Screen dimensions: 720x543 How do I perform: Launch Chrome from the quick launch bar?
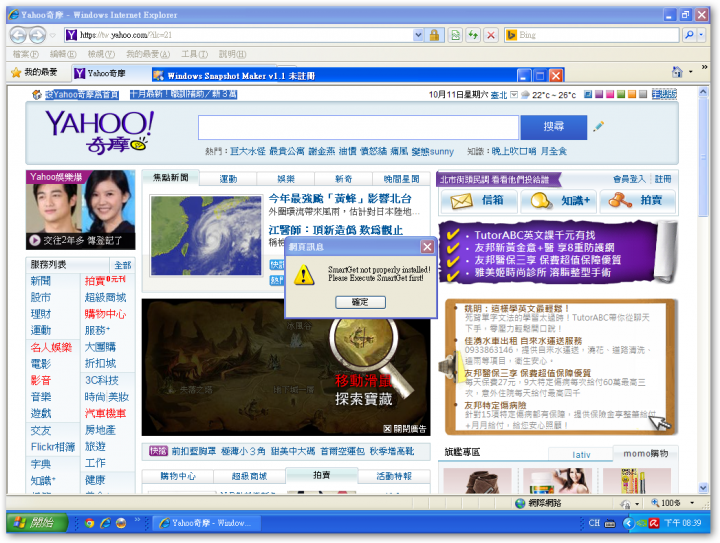[x=89, y=523]
